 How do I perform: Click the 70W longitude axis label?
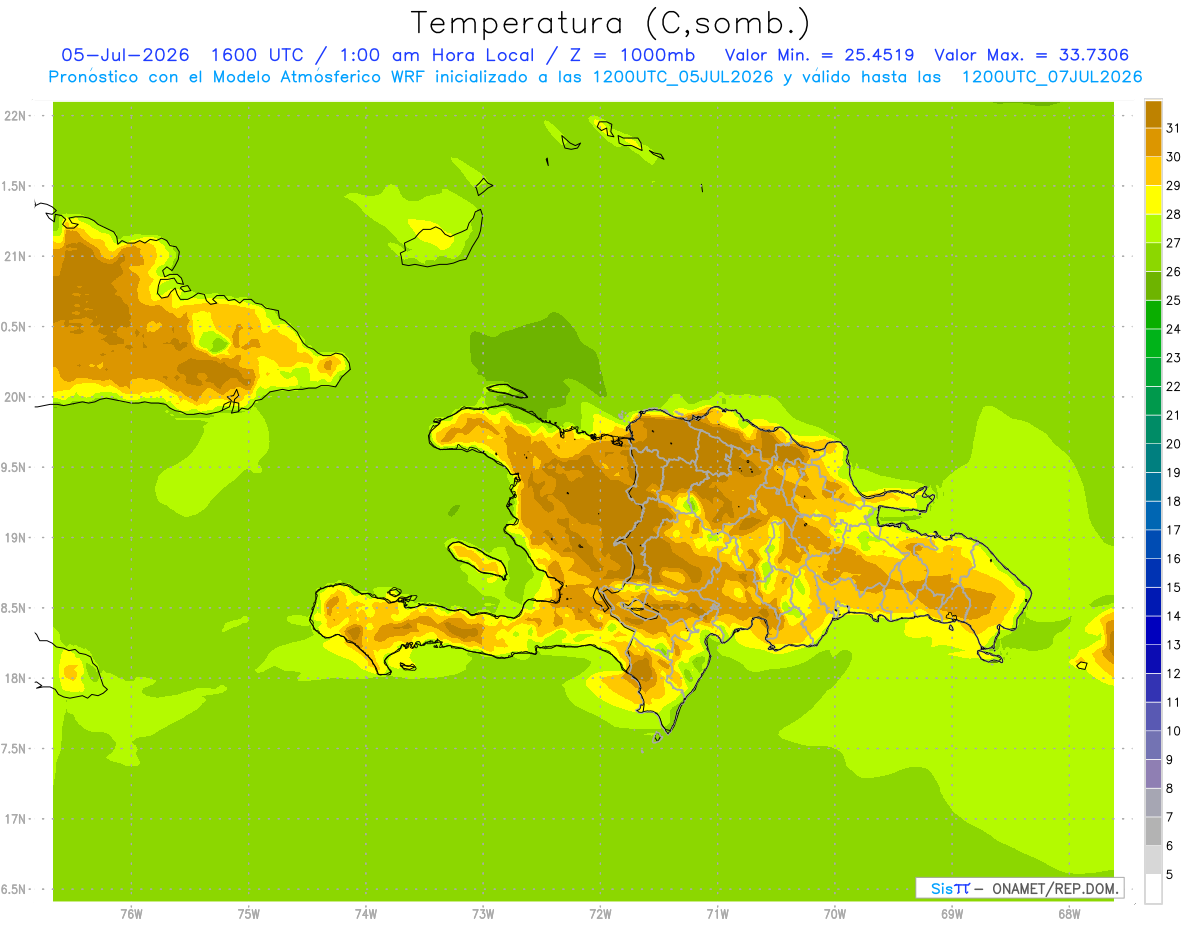[835, 914]
